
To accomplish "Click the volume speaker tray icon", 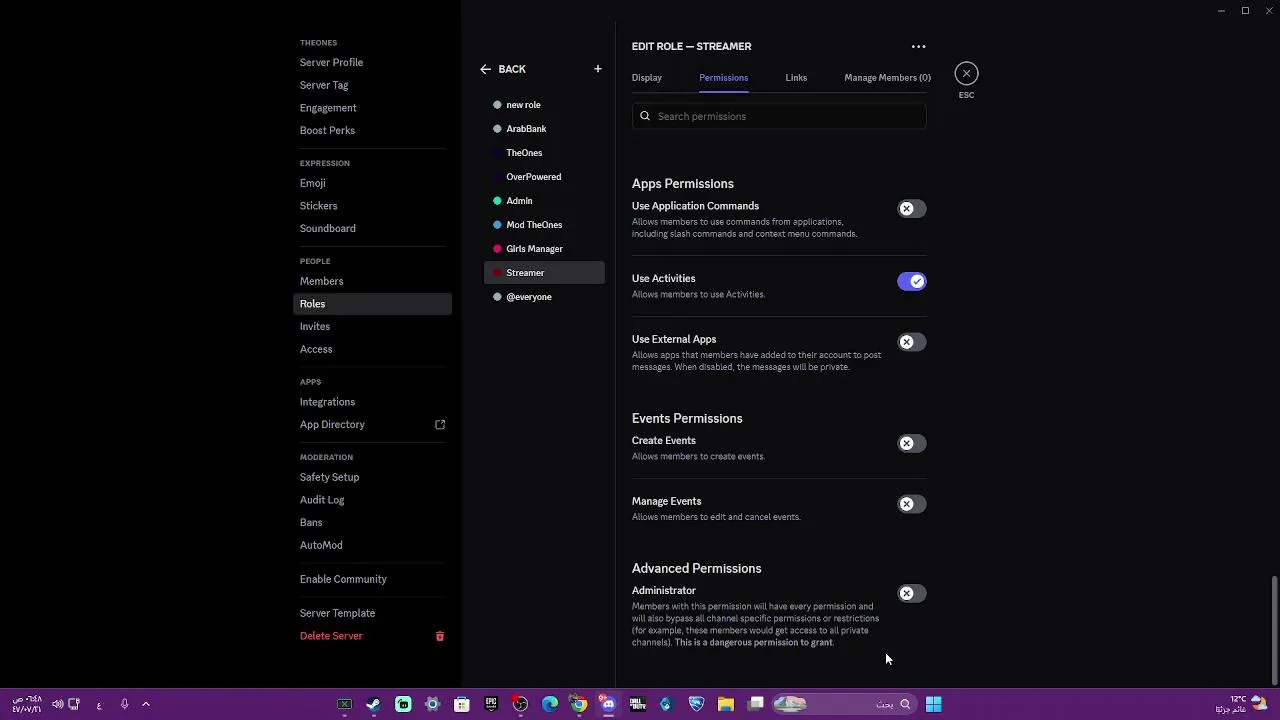I will point(57,704).
